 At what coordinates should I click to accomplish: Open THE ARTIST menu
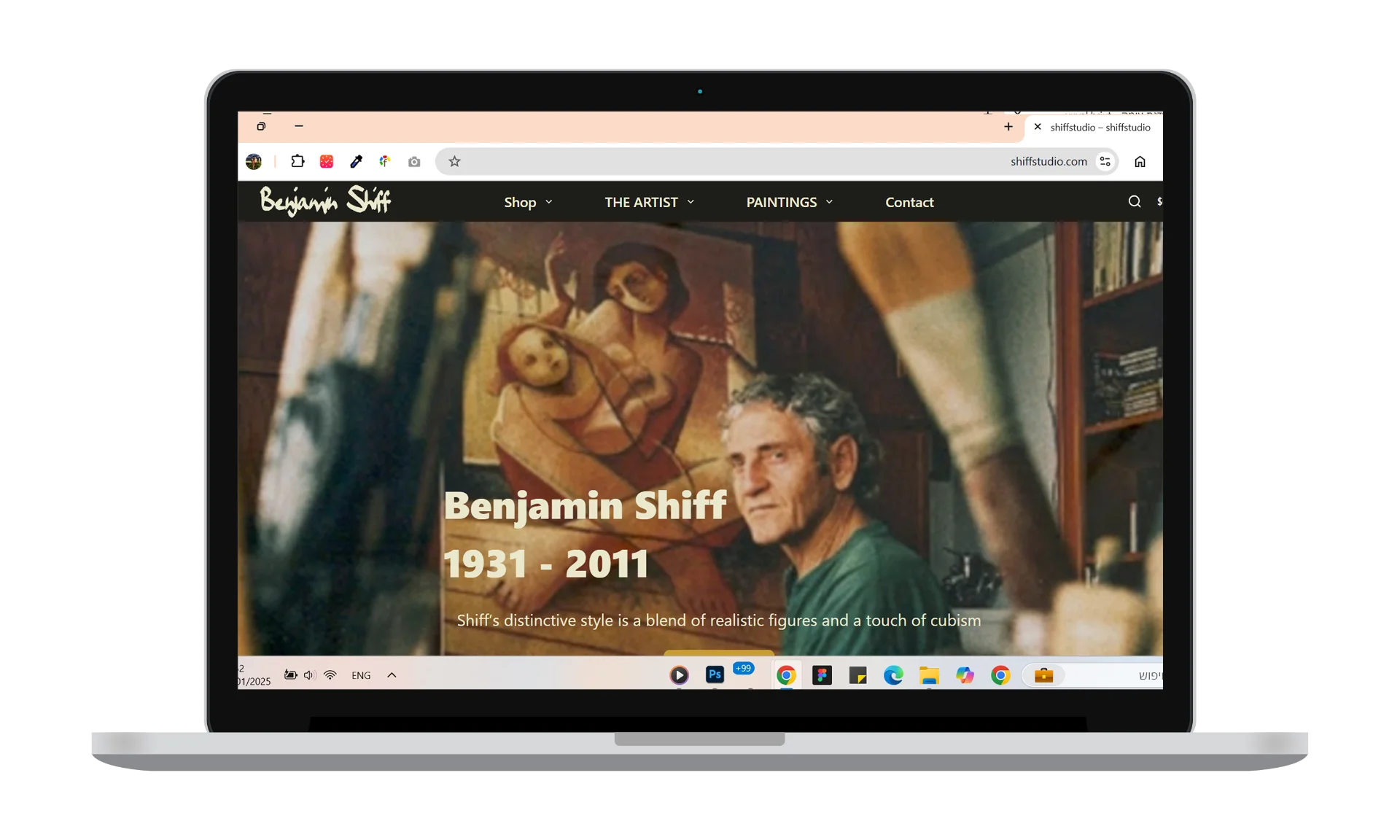click(x=641, y=202)
